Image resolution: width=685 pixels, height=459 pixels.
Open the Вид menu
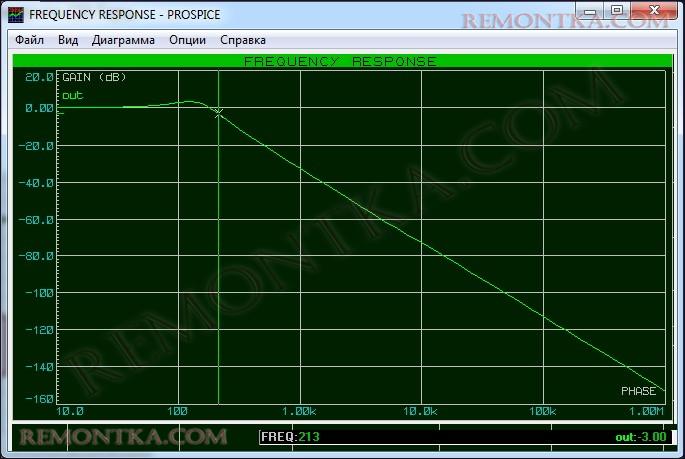tap(68, 40)
